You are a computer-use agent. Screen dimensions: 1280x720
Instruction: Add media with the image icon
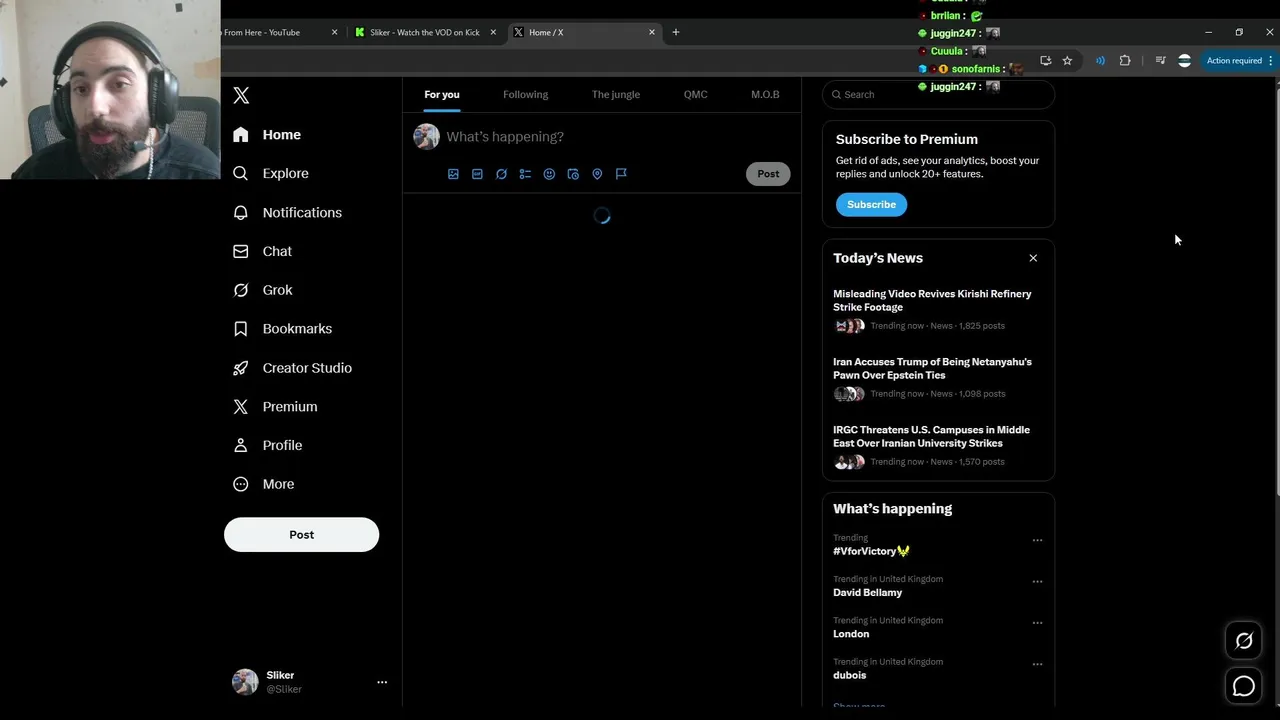[x=453, y=174]
